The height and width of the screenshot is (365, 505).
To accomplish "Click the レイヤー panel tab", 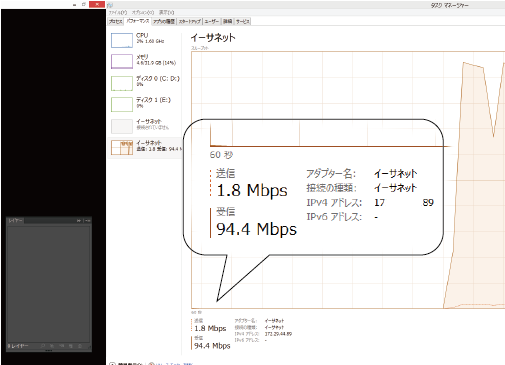I will (x=15, y=221).
